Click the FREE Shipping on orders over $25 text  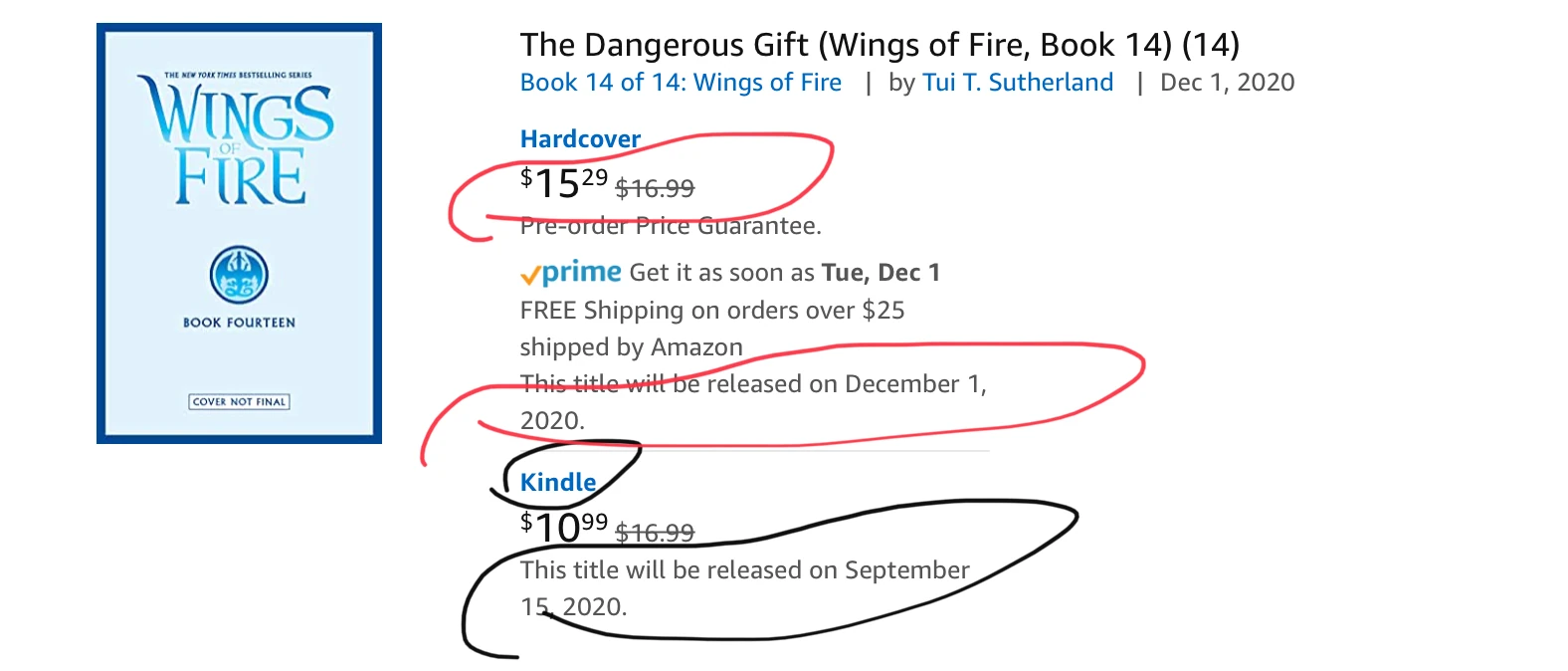pyautogui.click(x=712, y=311)
